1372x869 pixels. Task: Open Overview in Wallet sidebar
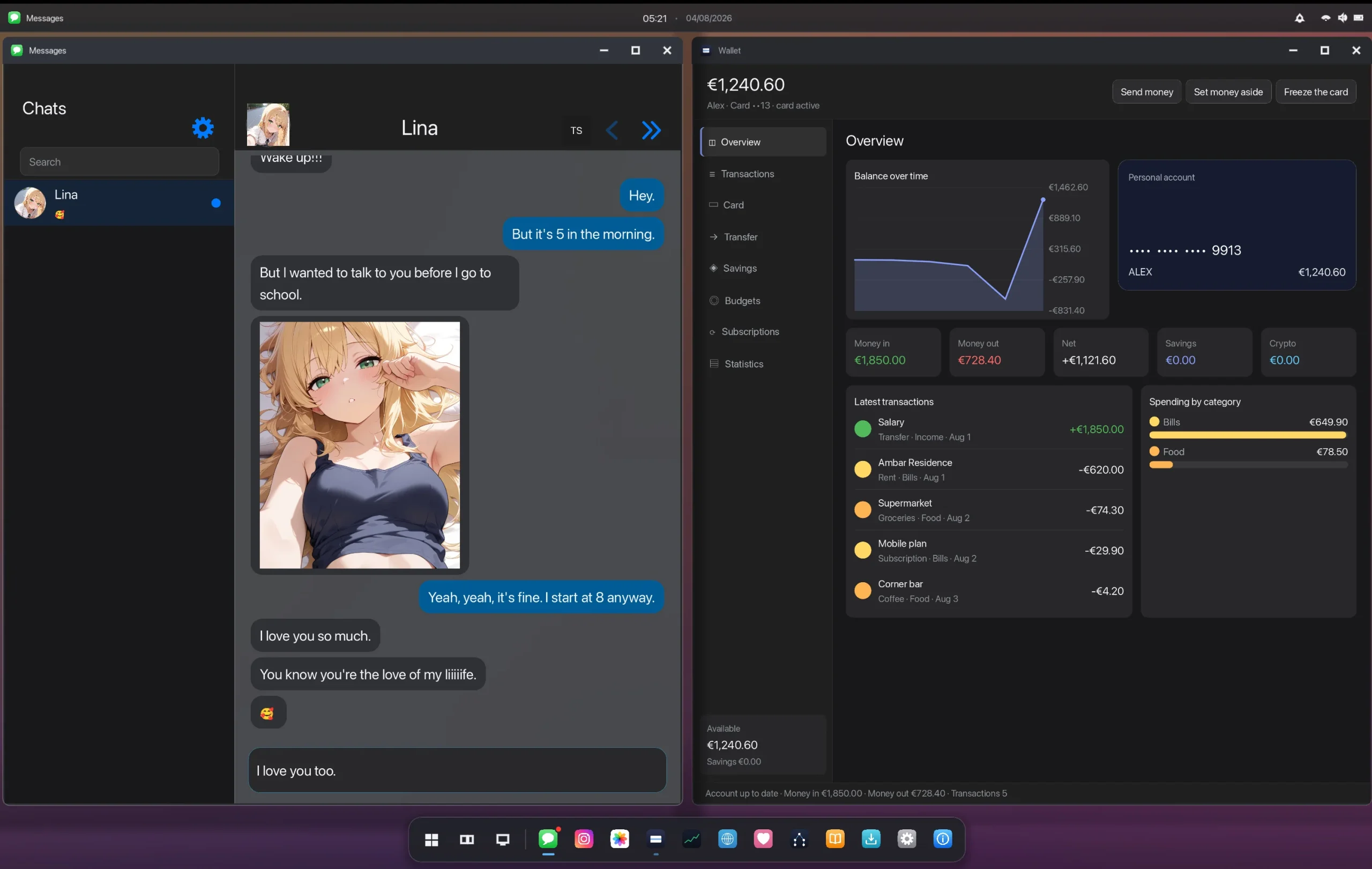(x=763, y=142)
